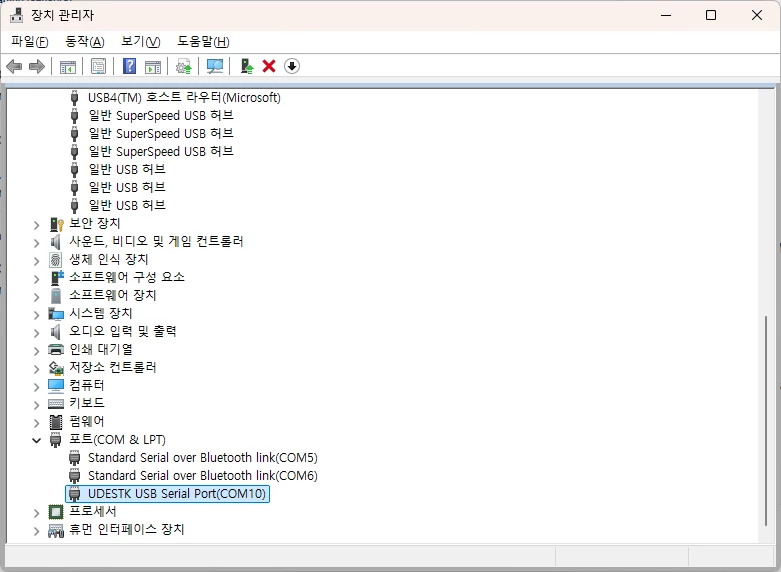This screenshot has width=781, height=572.
Task: Click the fingerprint icon beside 생체 인식 장치
Action: click(56, 260)
